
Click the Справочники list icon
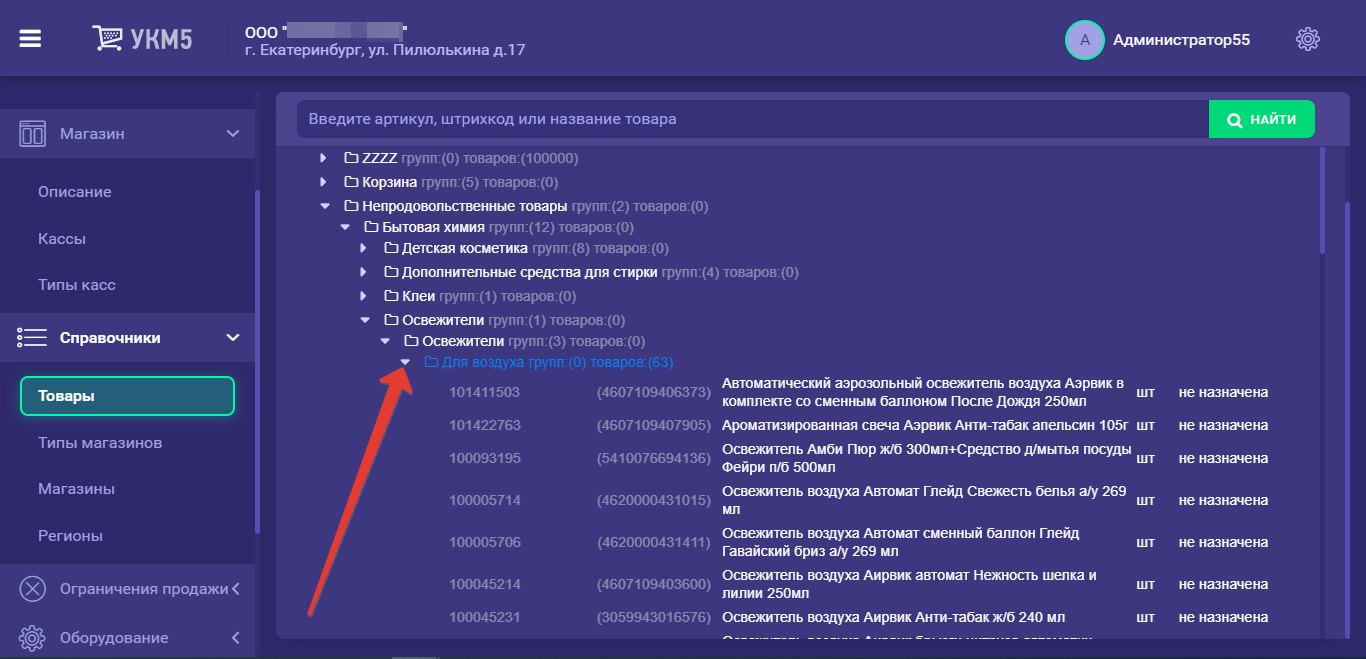[33, 338]
